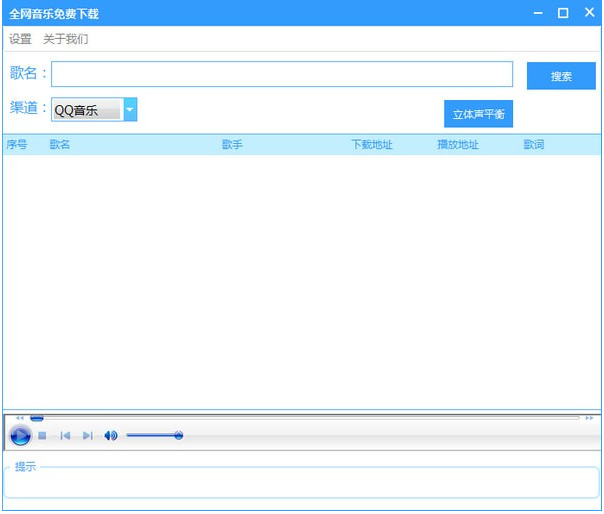
Task: Click the 歌词 column header
Action: coord(534,144)
